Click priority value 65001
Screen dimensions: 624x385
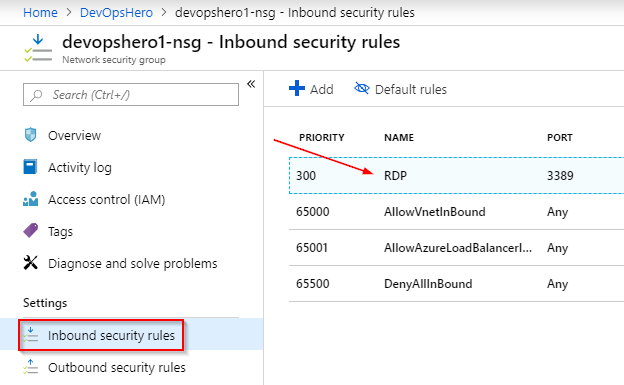pyautogui.click(x=312, y=248)
